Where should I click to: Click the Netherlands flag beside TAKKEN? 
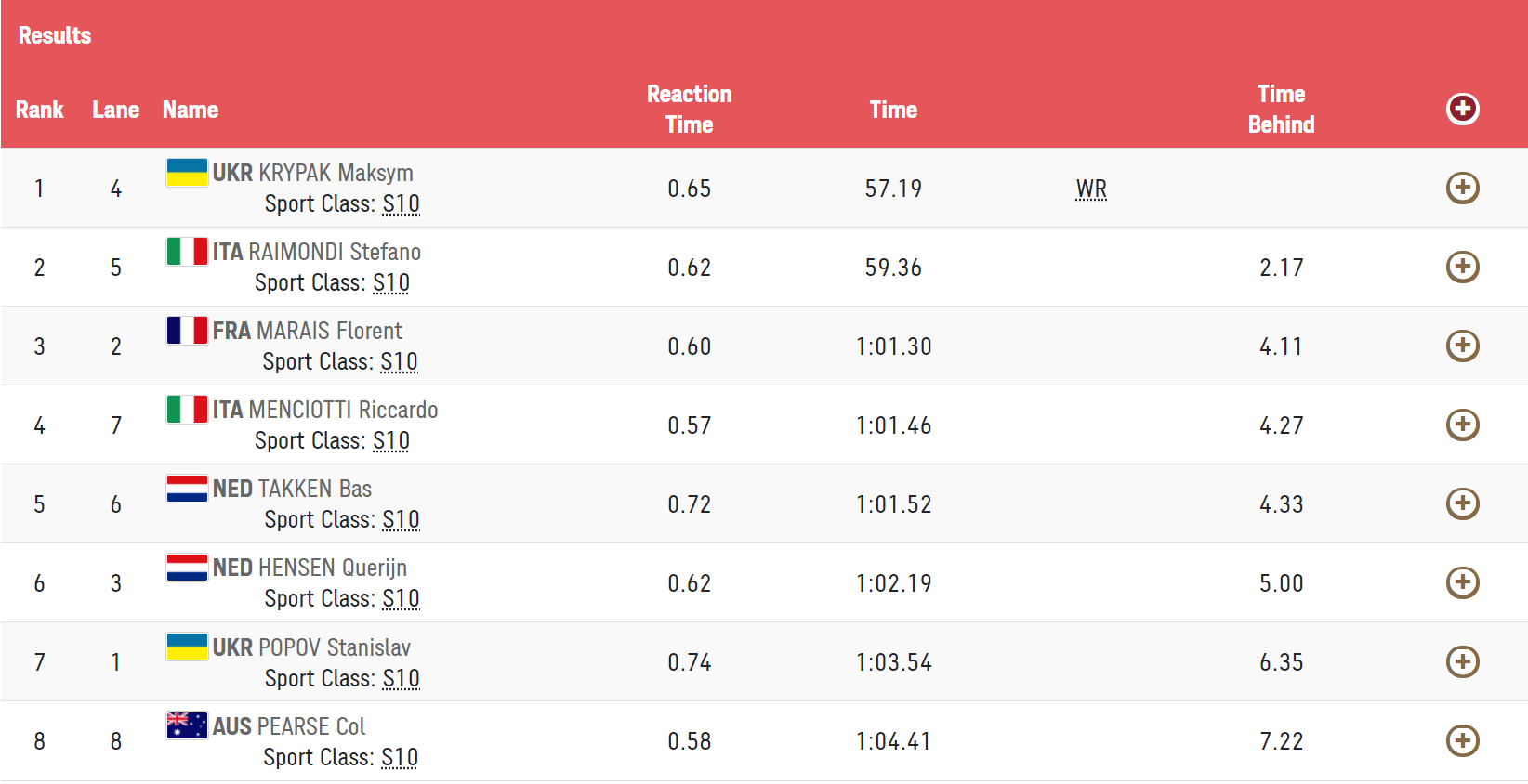(x=187, y=488)
